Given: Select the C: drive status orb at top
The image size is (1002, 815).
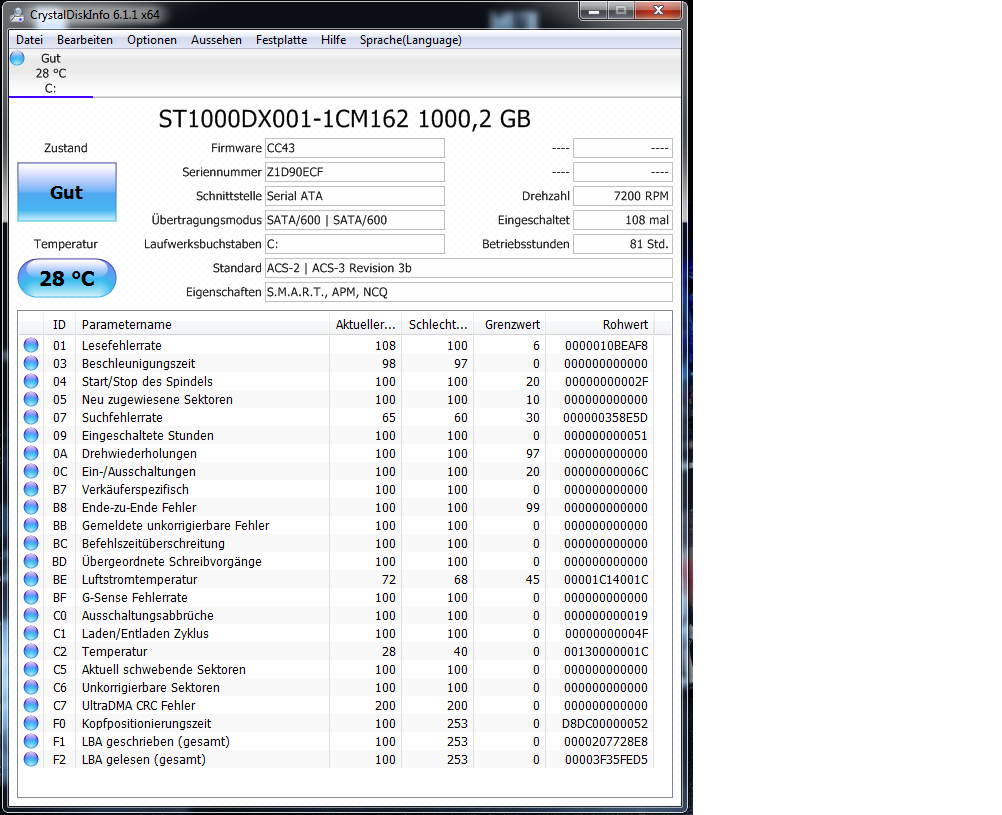Looking at the screenshot, I should pyautogui.click(x=17, y=58).
